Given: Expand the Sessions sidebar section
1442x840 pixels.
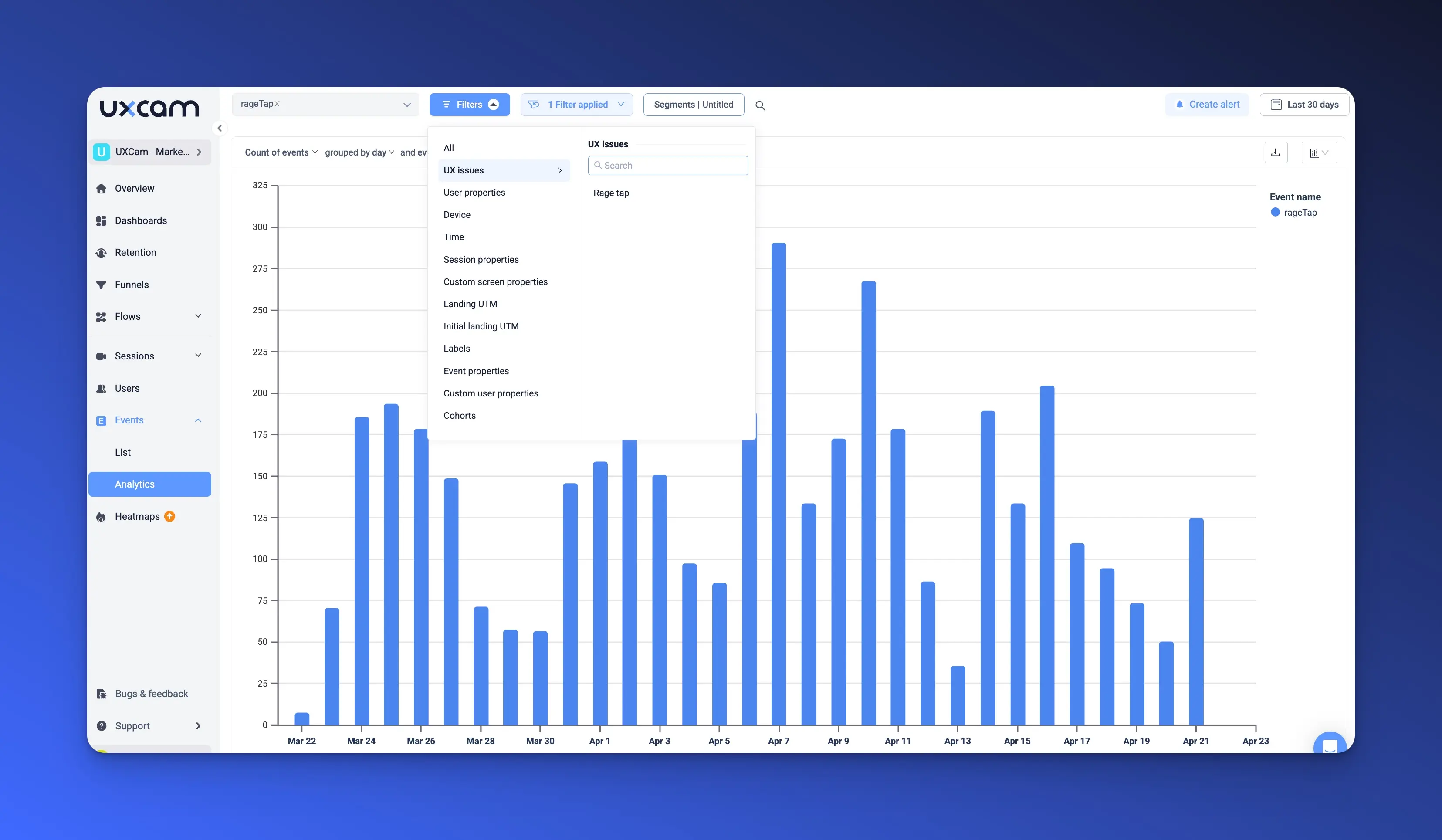Looking at the screenshot, I should click(198, 356).
